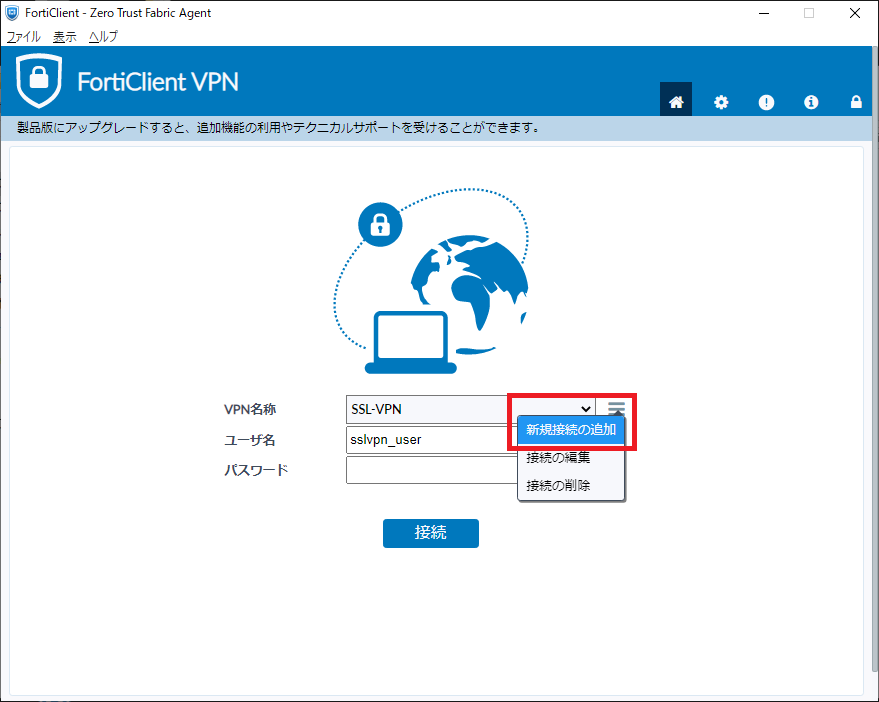Click the FortiClient title bar app icon
The image size is (879, 702).
click(12, 13)
